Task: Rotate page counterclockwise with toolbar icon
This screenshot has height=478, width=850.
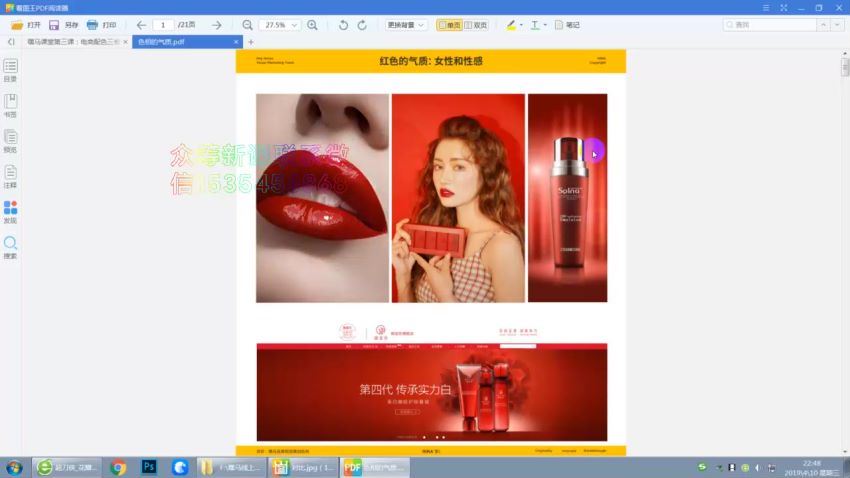Action: 343,24
